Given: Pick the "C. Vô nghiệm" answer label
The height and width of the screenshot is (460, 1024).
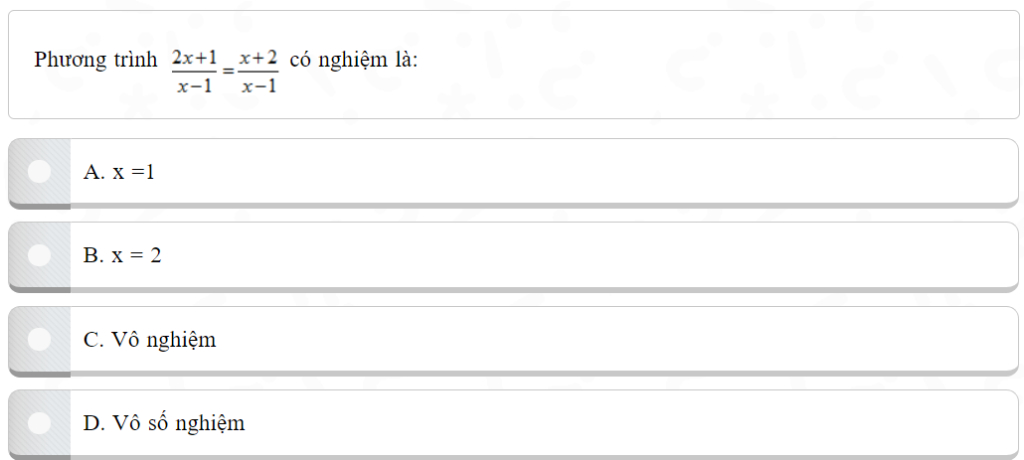Looking at the screenshot, I should [150, 340].
